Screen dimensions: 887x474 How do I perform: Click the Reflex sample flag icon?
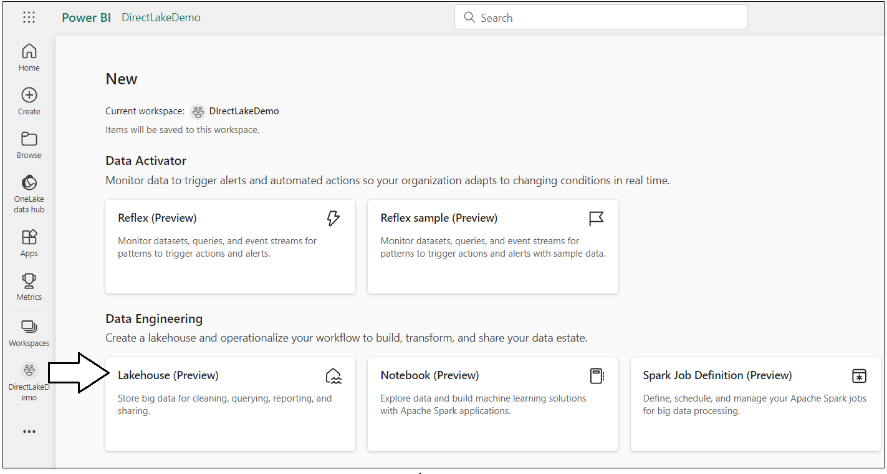[596, 218]
